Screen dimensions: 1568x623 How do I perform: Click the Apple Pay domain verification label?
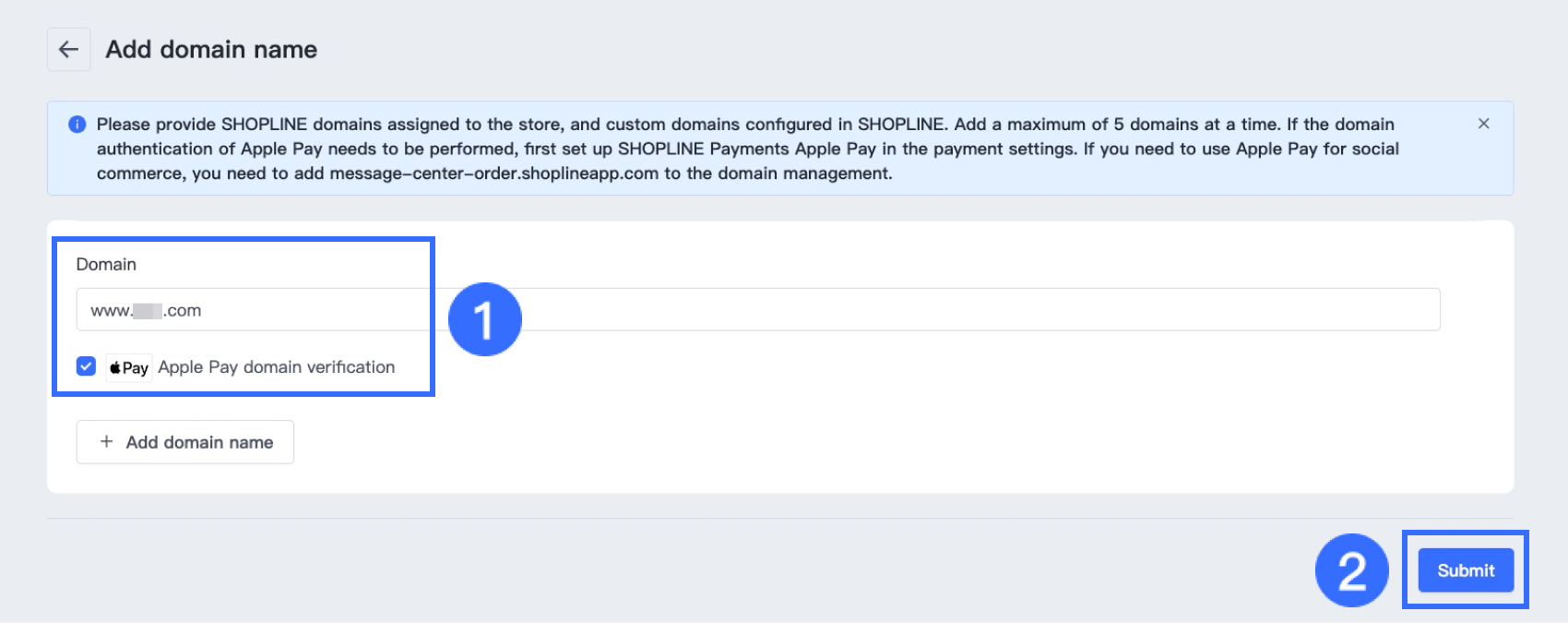(x=277, y=367)
